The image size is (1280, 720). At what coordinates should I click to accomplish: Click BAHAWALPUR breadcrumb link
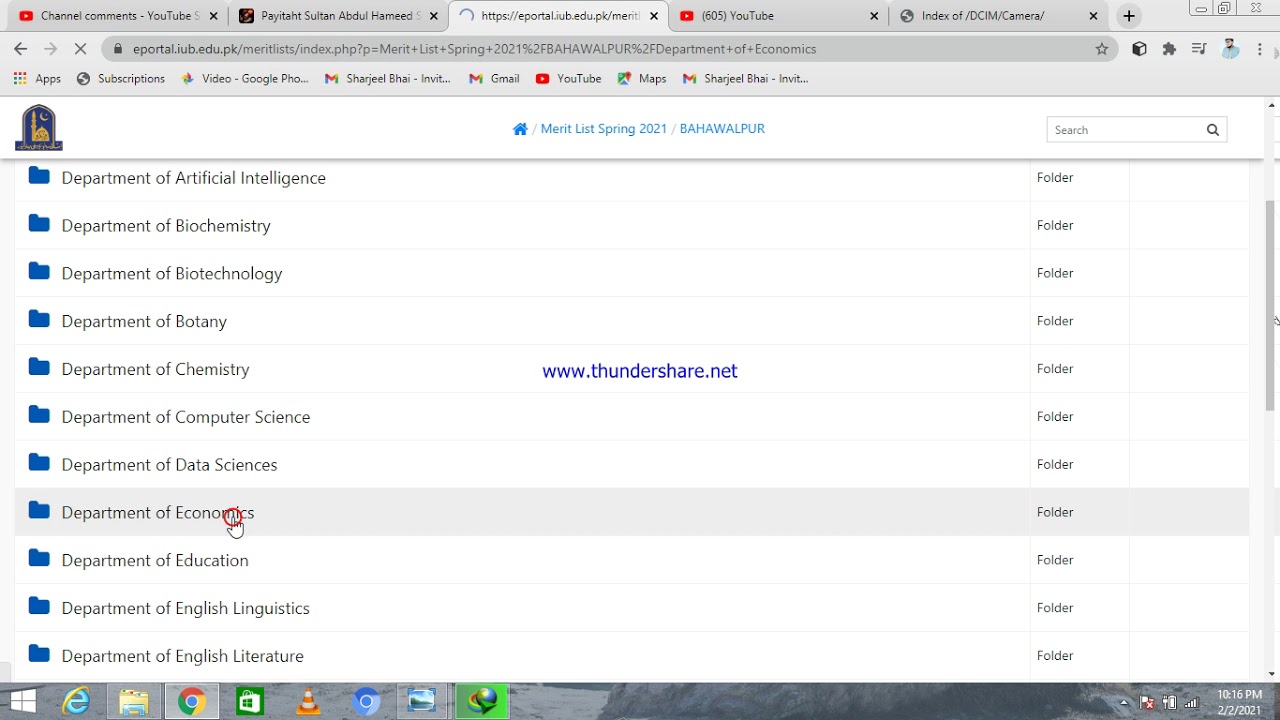point(722,129)
